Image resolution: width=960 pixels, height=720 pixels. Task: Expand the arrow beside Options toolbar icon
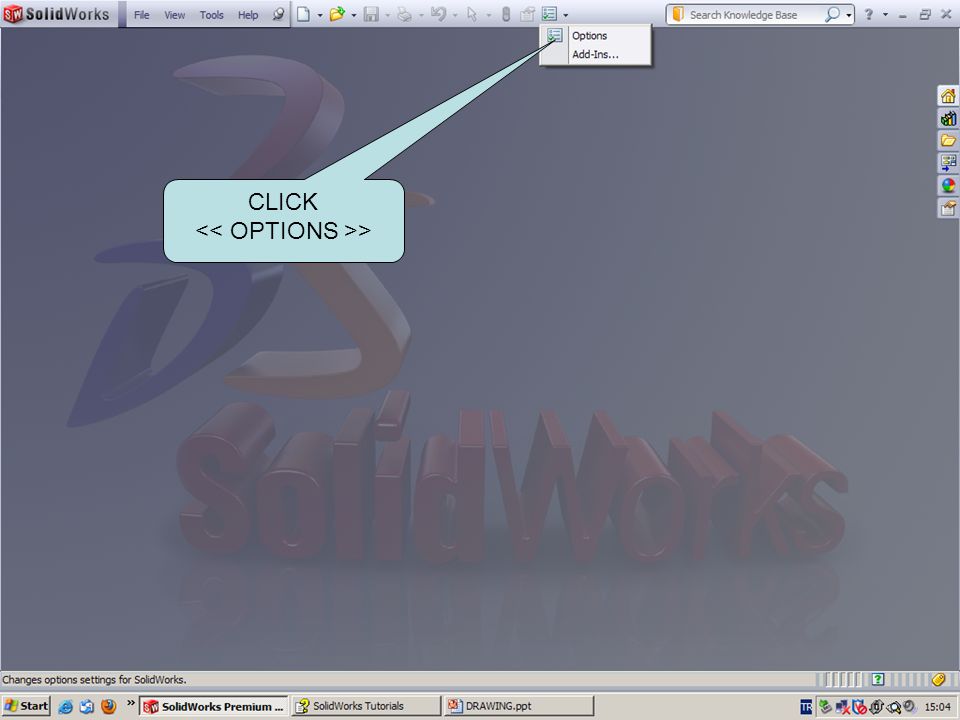[566, 15]
